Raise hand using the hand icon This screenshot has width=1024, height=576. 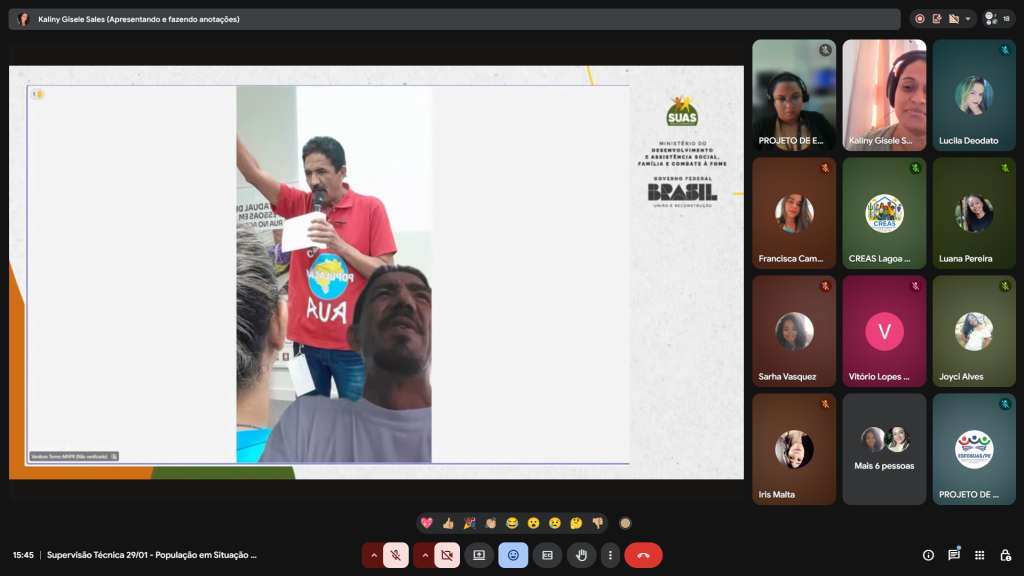click(x=581, y=555)
